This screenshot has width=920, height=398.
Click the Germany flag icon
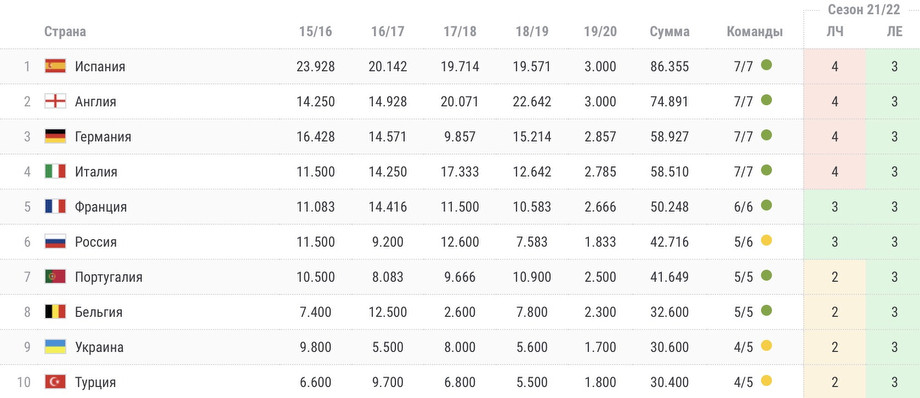tap(55, 136)
